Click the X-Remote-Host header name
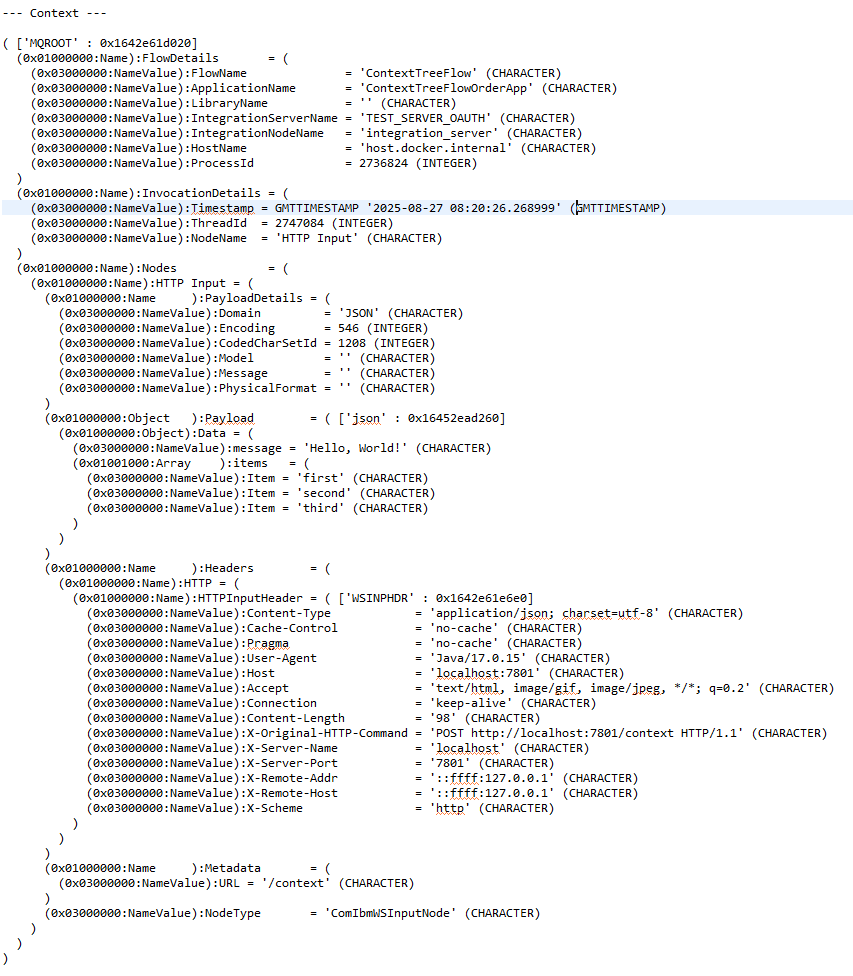Image resolution: width=853 pixels, height=976 pixels. tap(292, 793)
